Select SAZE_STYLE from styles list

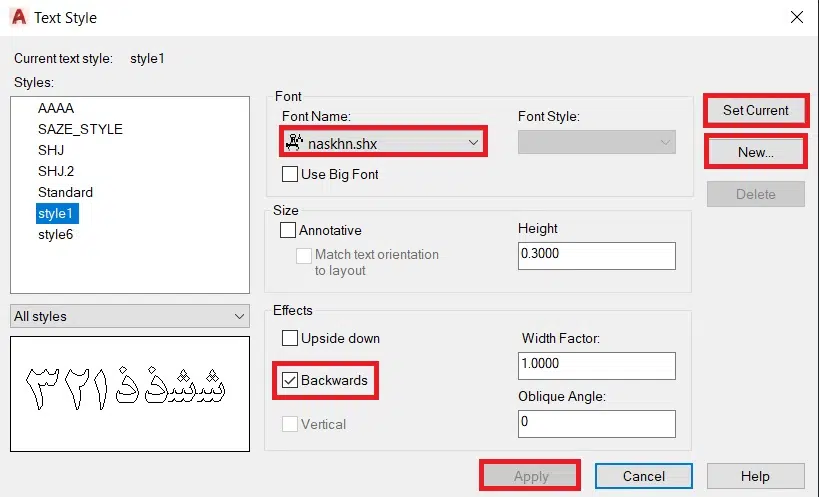tap(80, 129)
